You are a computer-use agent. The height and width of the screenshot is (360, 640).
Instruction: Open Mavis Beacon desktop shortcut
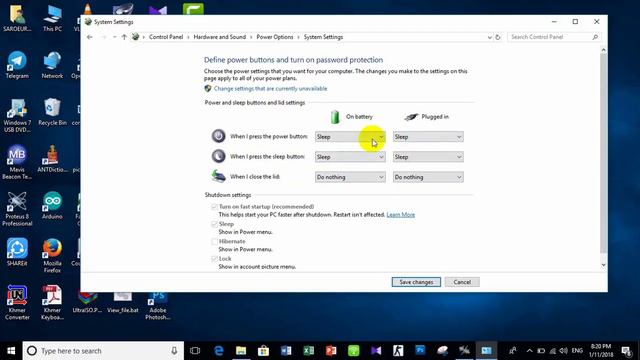coord(17,162)
